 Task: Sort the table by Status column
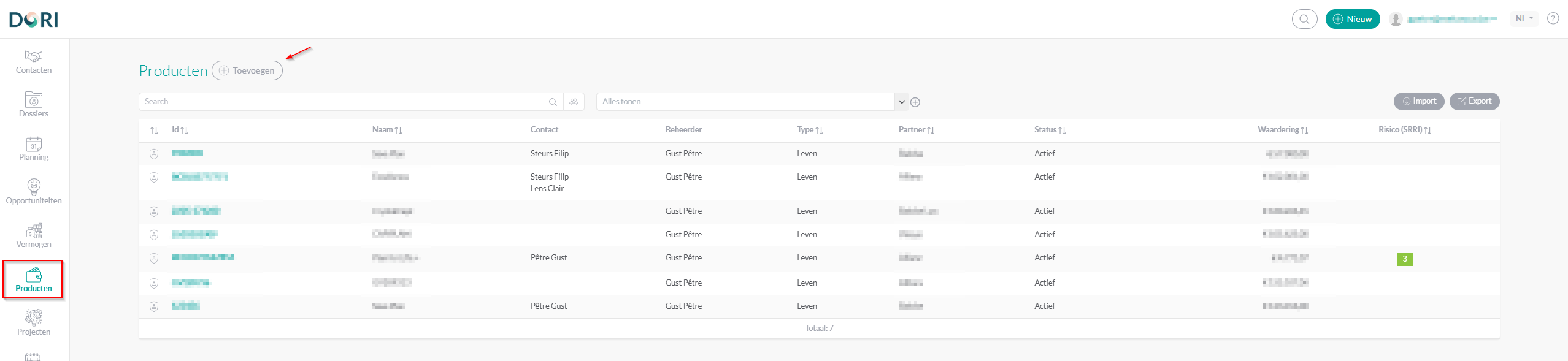(1050, 130)
